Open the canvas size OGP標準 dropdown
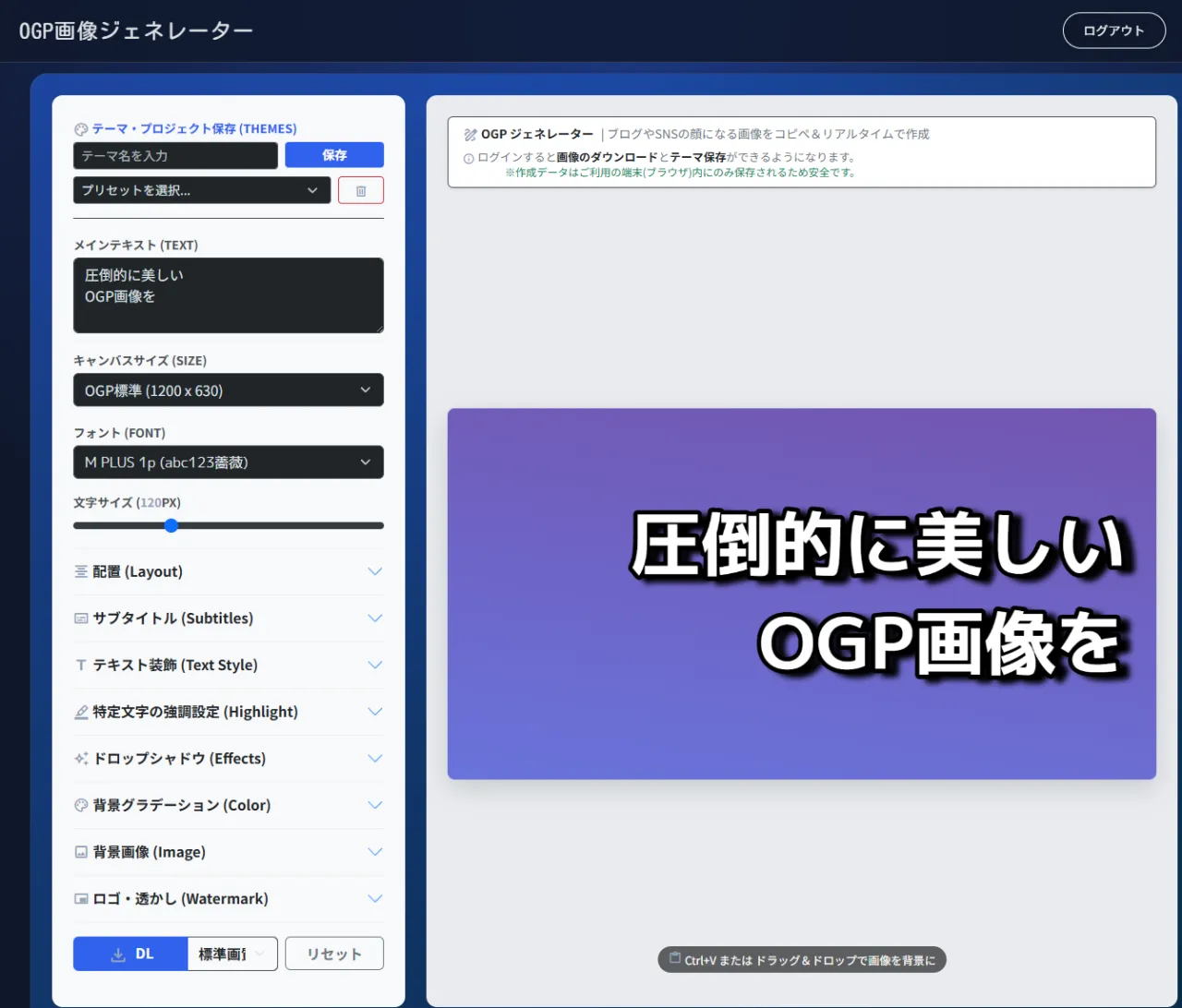1182x1008 pixels. point(228,390)
